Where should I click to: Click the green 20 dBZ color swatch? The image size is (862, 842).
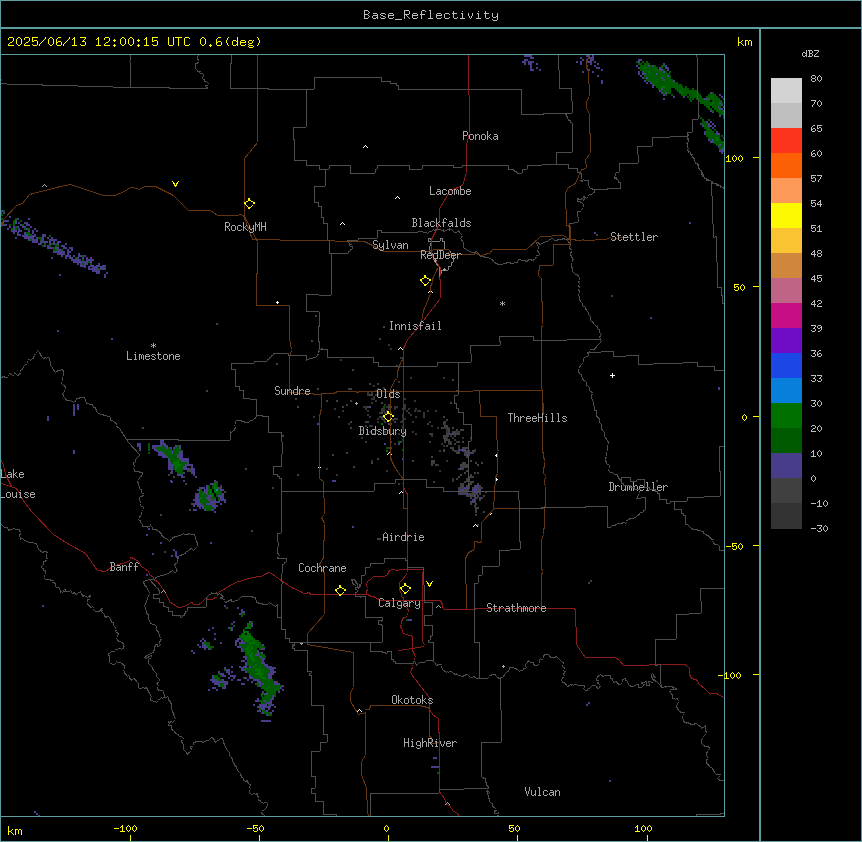[786, 416]
